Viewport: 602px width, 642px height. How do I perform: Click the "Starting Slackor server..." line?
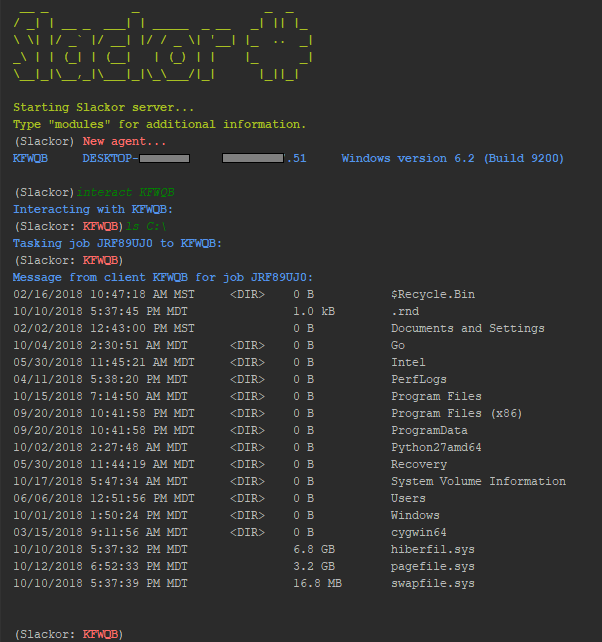104,107
